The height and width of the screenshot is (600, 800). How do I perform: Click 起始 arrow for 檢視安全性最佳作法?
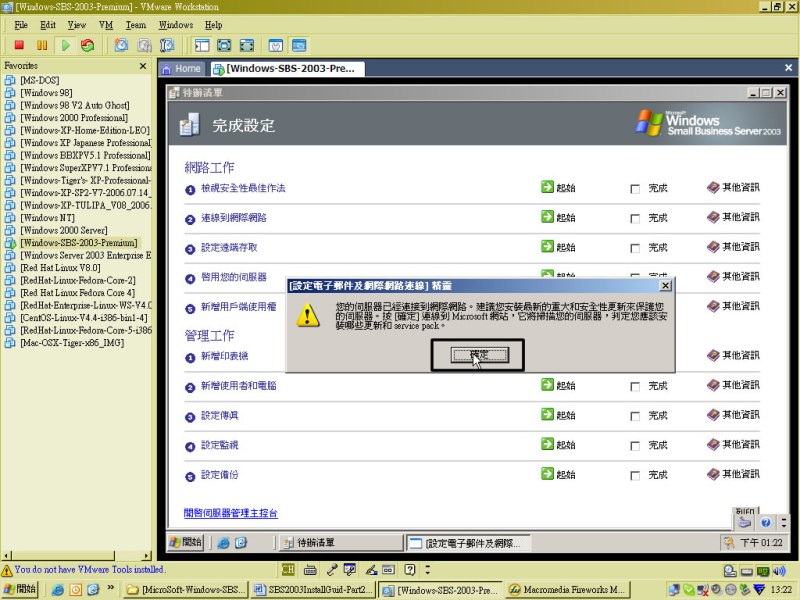click(547, 187)
